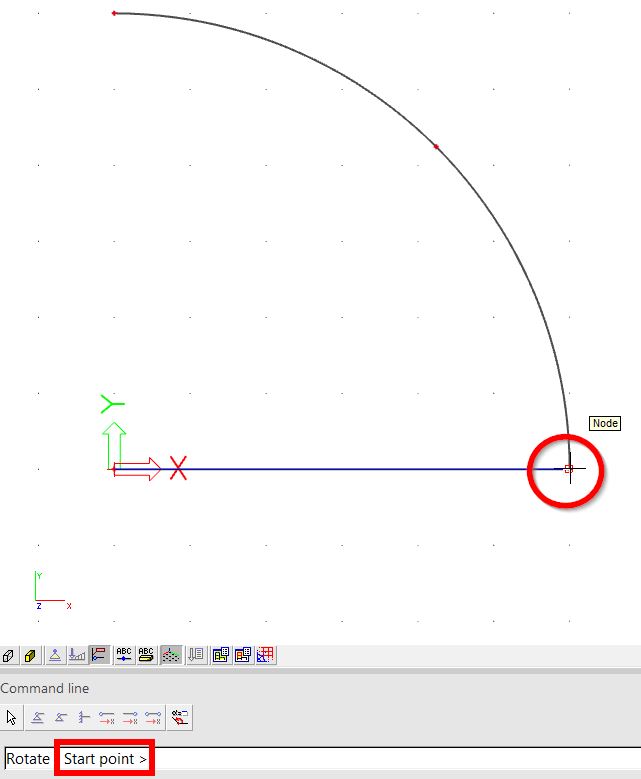641x779 pixels.
Task: Select the arrow pointer tool
Action: tap(12, 717)
